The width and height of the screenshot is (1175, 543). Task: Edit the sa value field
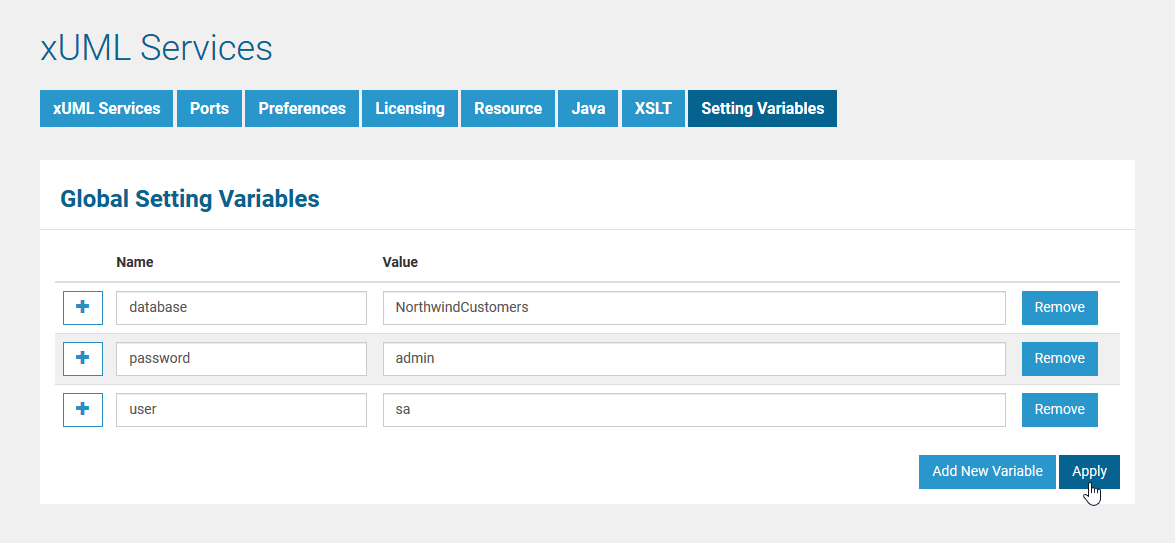(x=693, y=409)
